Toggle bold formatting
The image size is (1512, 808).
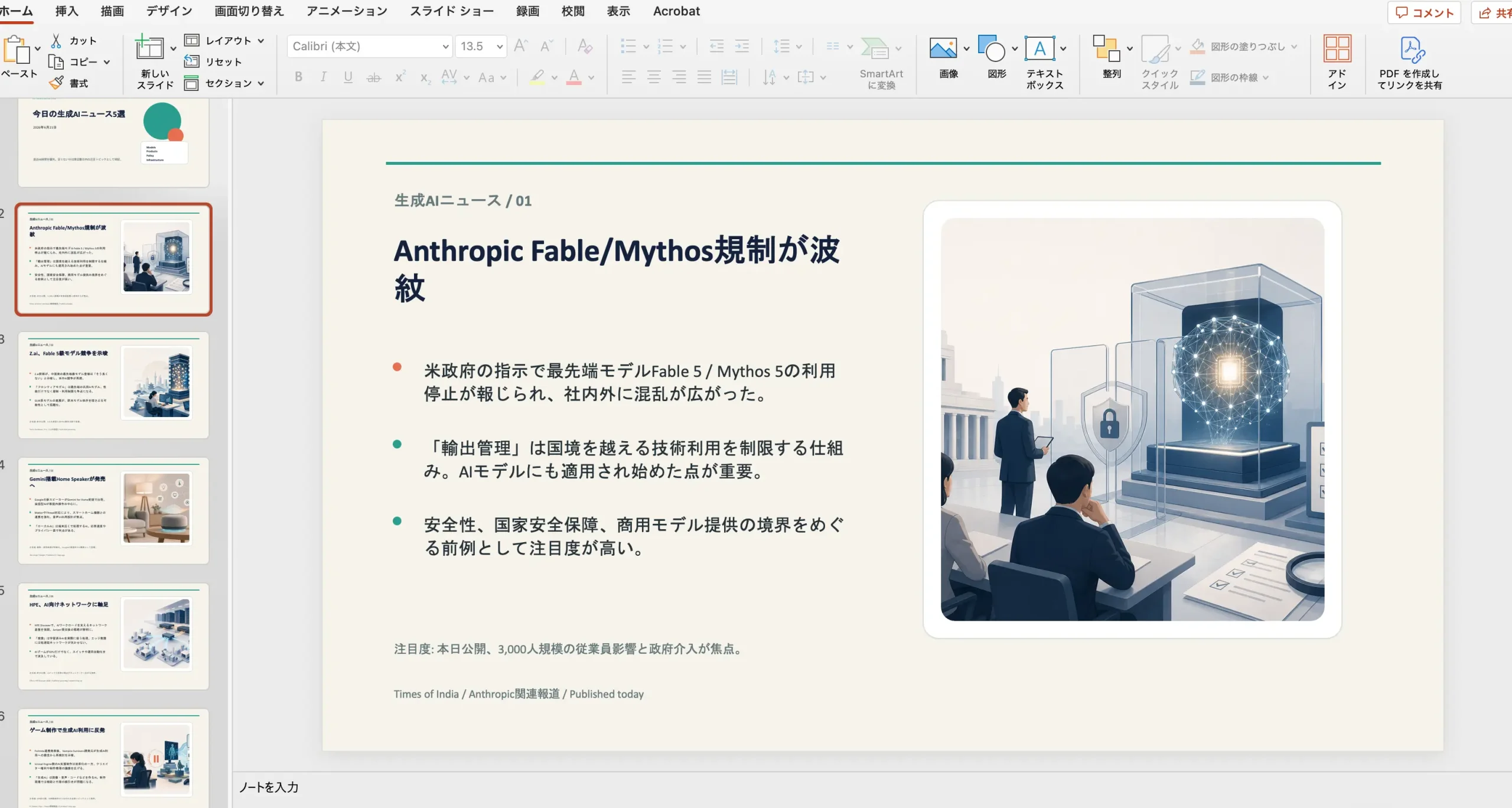(x=298, y=77)
